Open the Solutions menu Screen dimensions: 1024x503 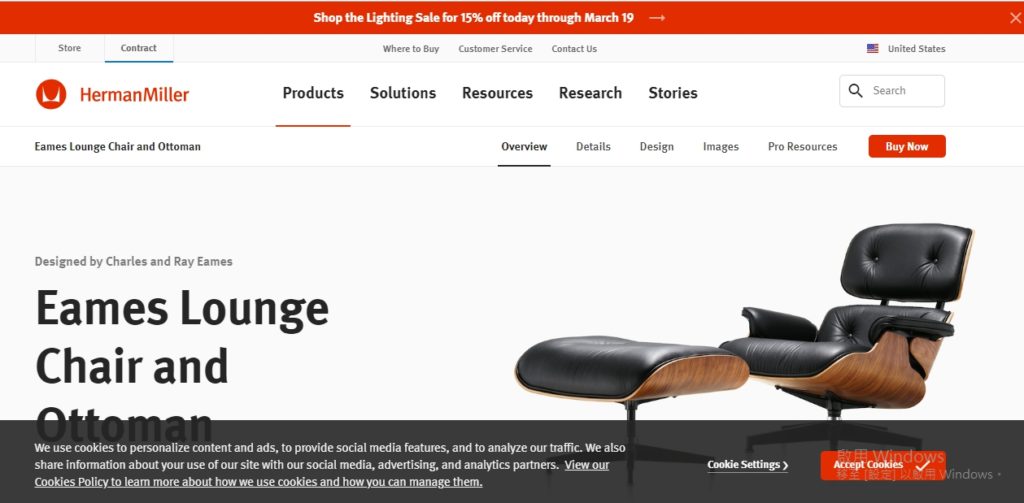click(x=403, y=93)
